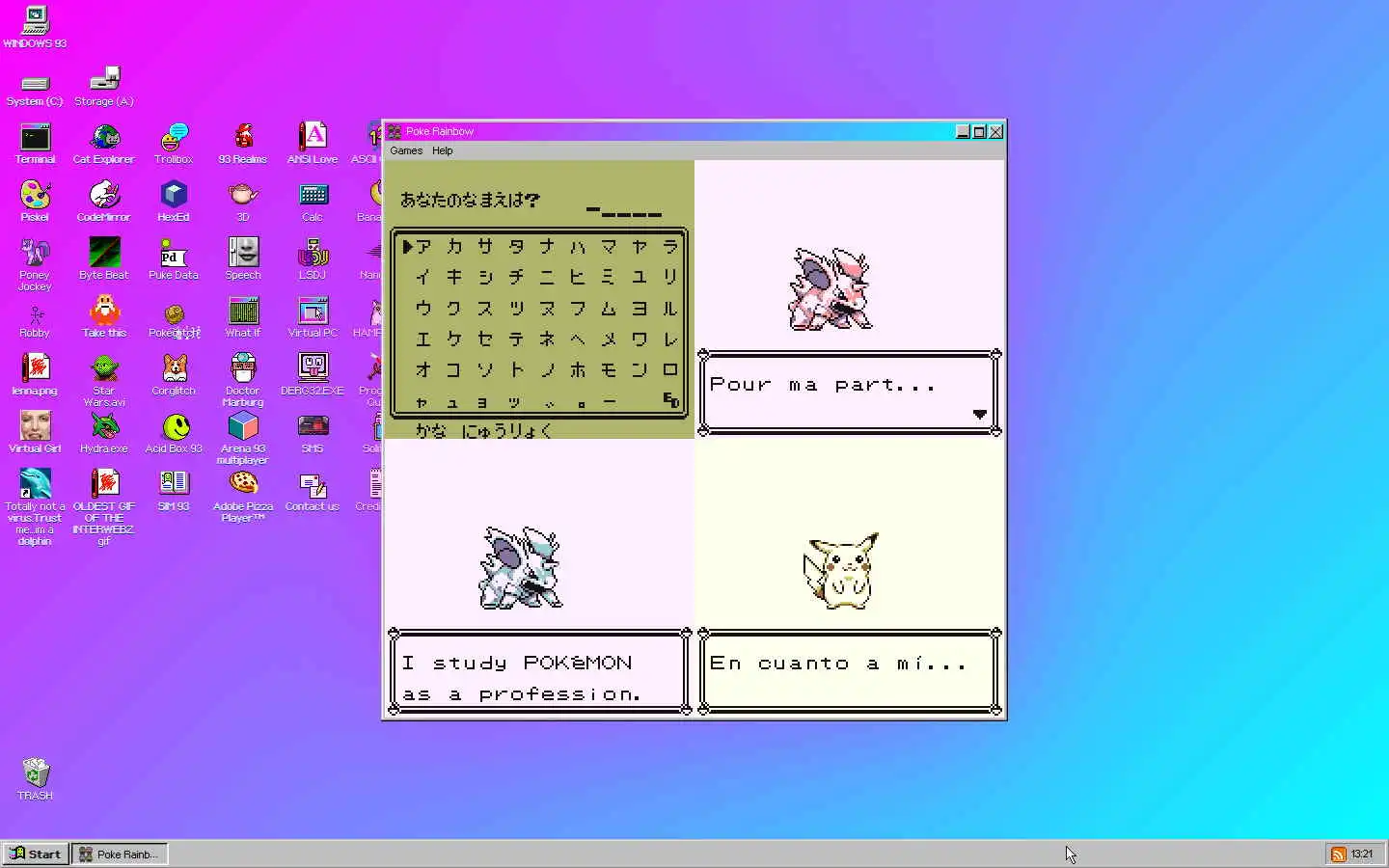
Task: Launch the Byte Beat icon
Action: click(x=104, y=259)
